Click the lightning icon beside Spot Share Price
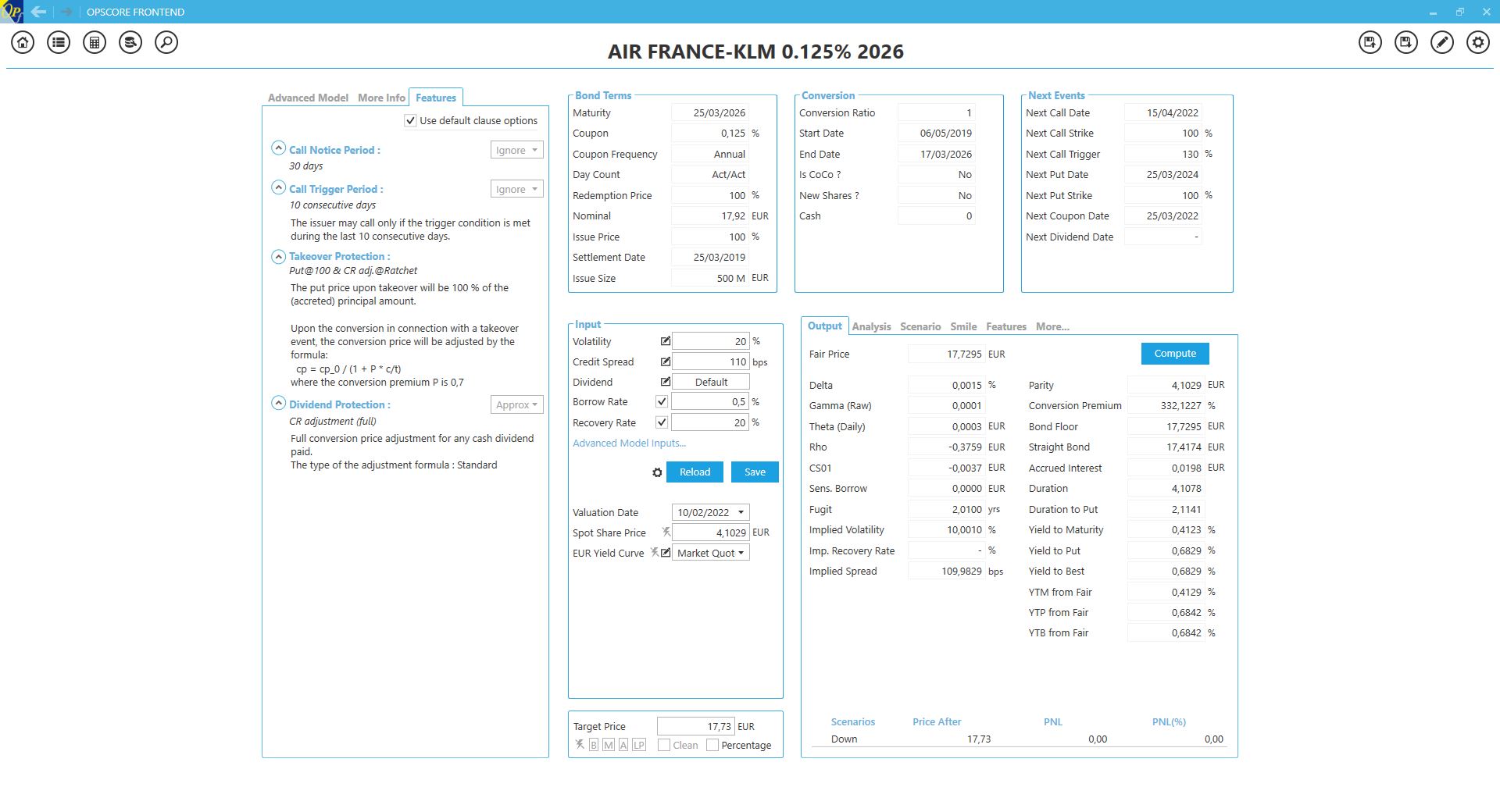 pos(666,532)
